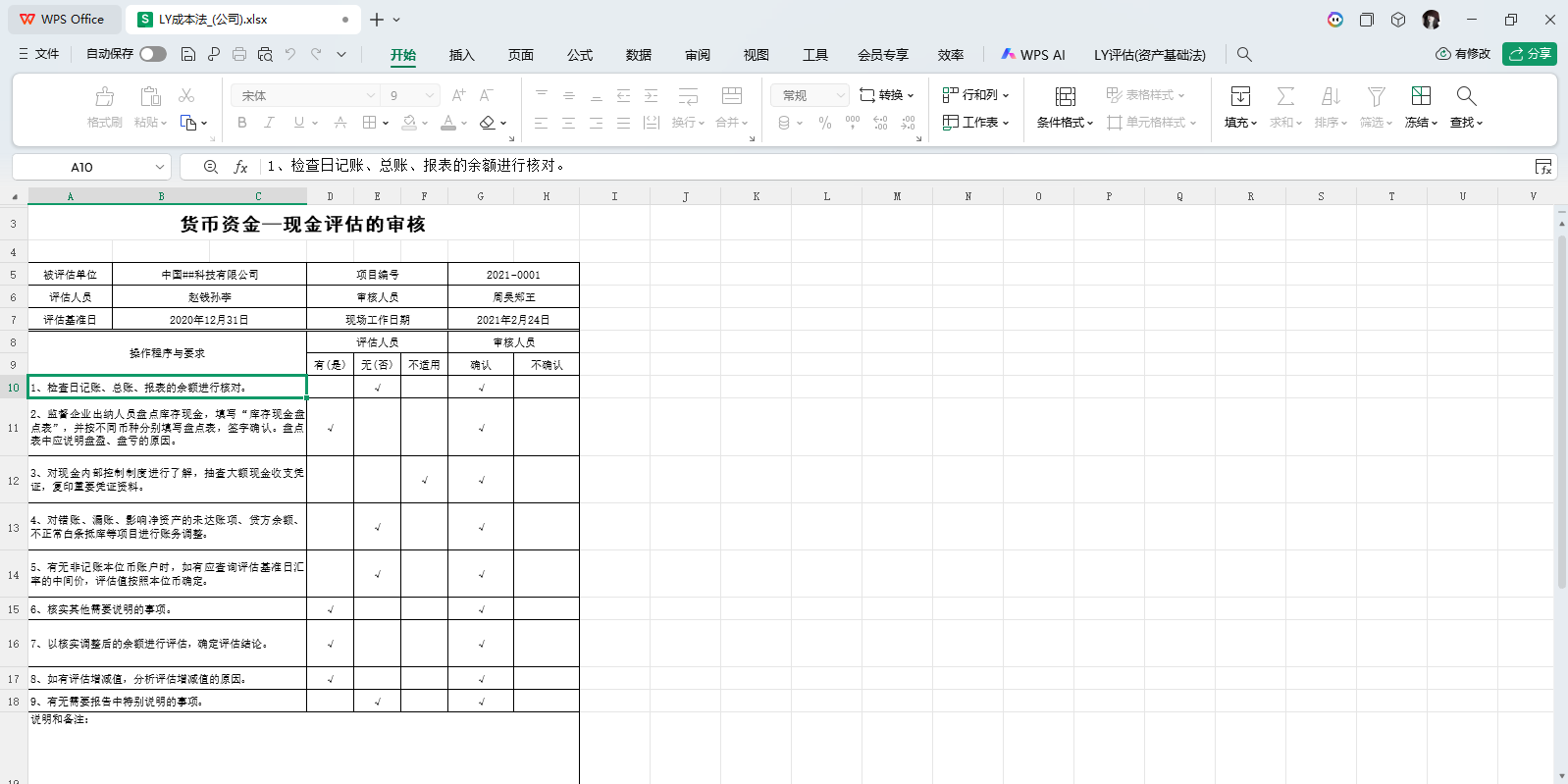
Task: Click the Decrease Font Size icon
Action: [x=486, y=95]
